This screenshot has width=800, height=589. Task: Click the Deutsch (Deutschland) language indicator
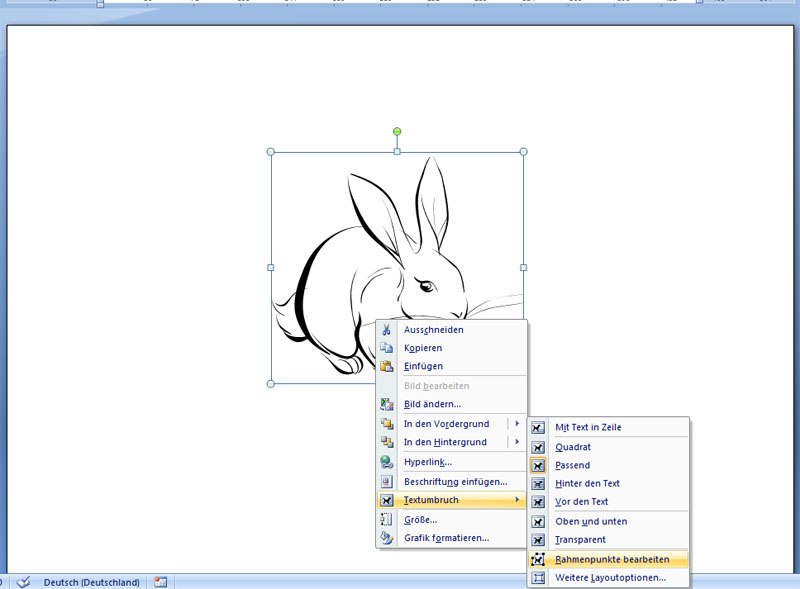(x=91, y=582)
